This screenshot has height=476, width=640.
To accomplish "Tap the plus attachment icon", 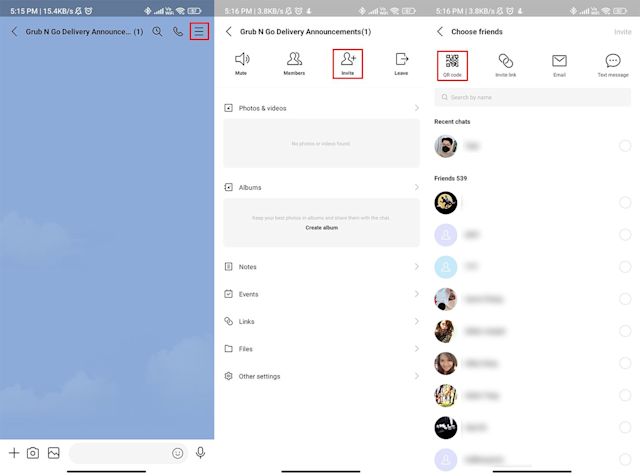I will pos(14,453).
